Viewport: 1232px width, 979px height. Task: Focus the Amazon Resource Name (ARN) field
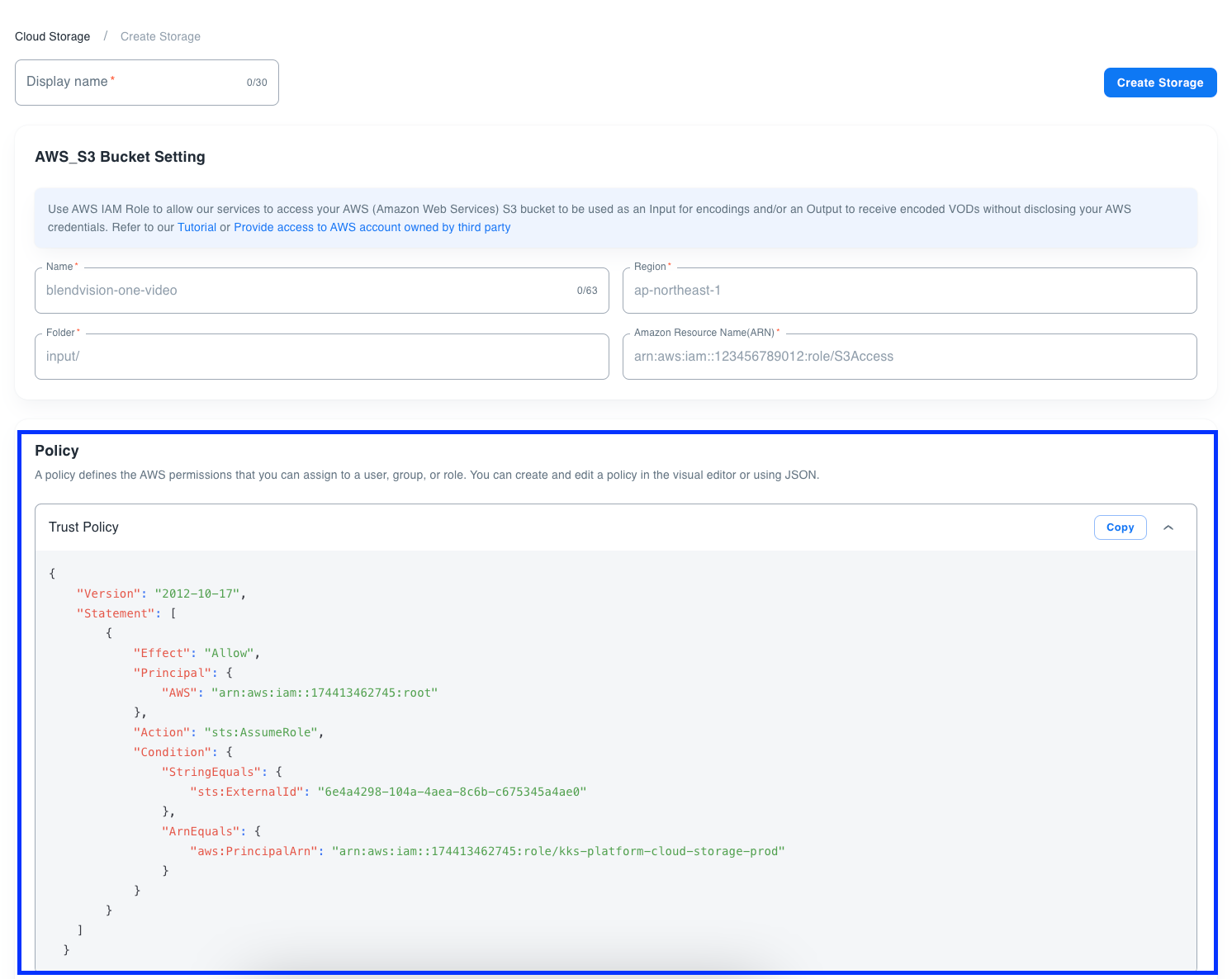coord(908,357)
